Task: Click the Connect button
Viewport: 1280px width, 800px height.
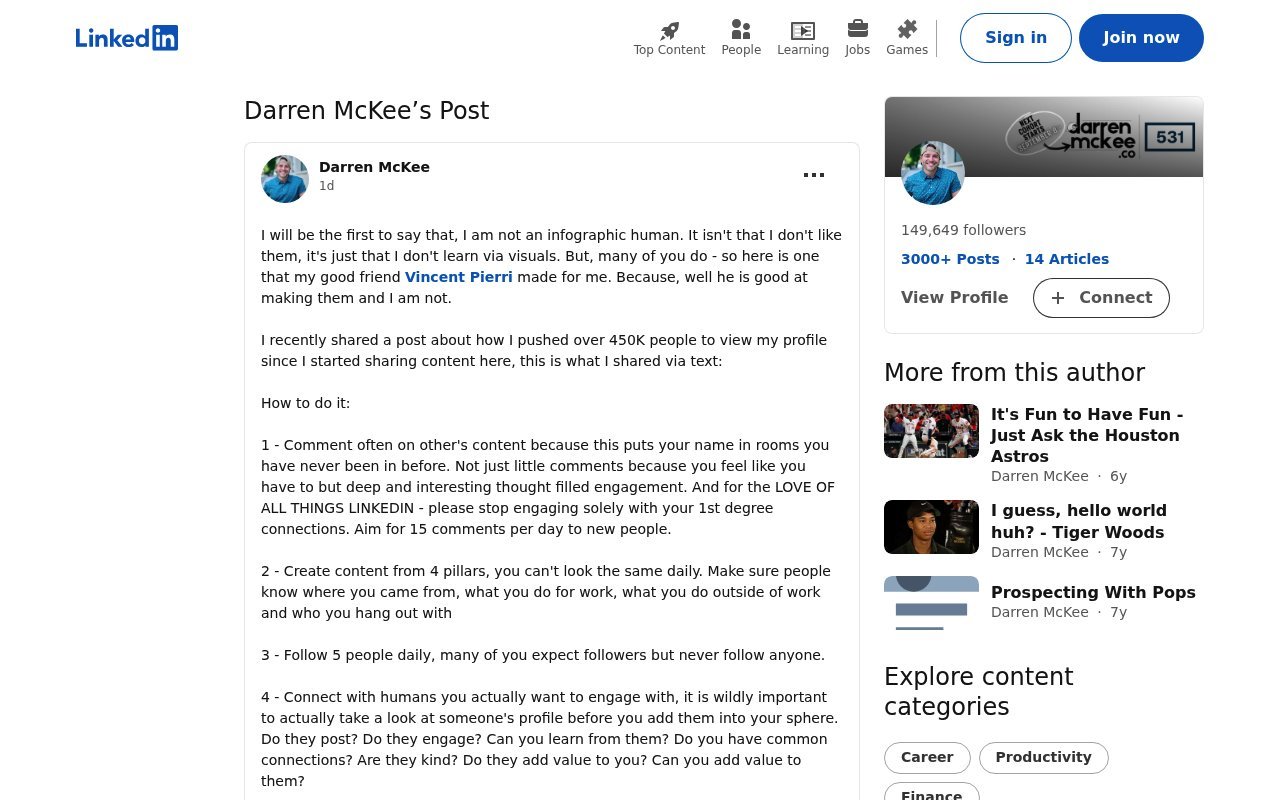Action: [1101, 298]
